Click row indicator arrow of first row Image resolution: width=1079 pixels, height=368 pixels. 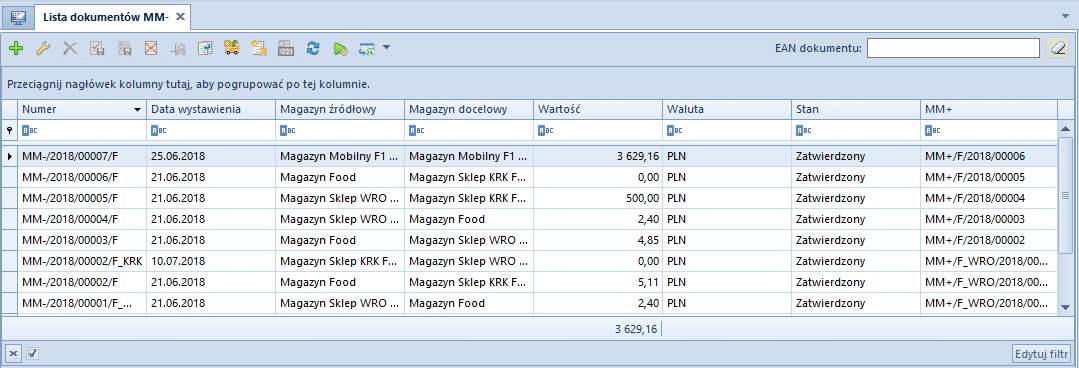click(x=10, y=156)
